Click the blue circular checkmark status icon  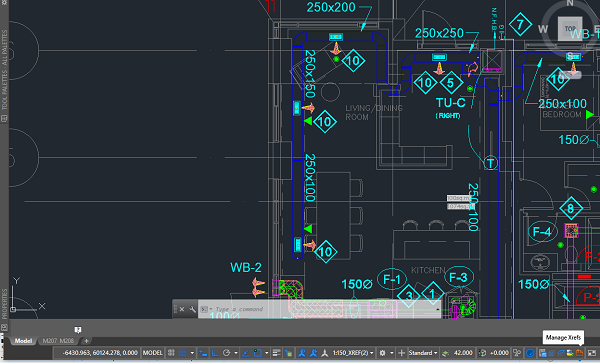[530, 353]
